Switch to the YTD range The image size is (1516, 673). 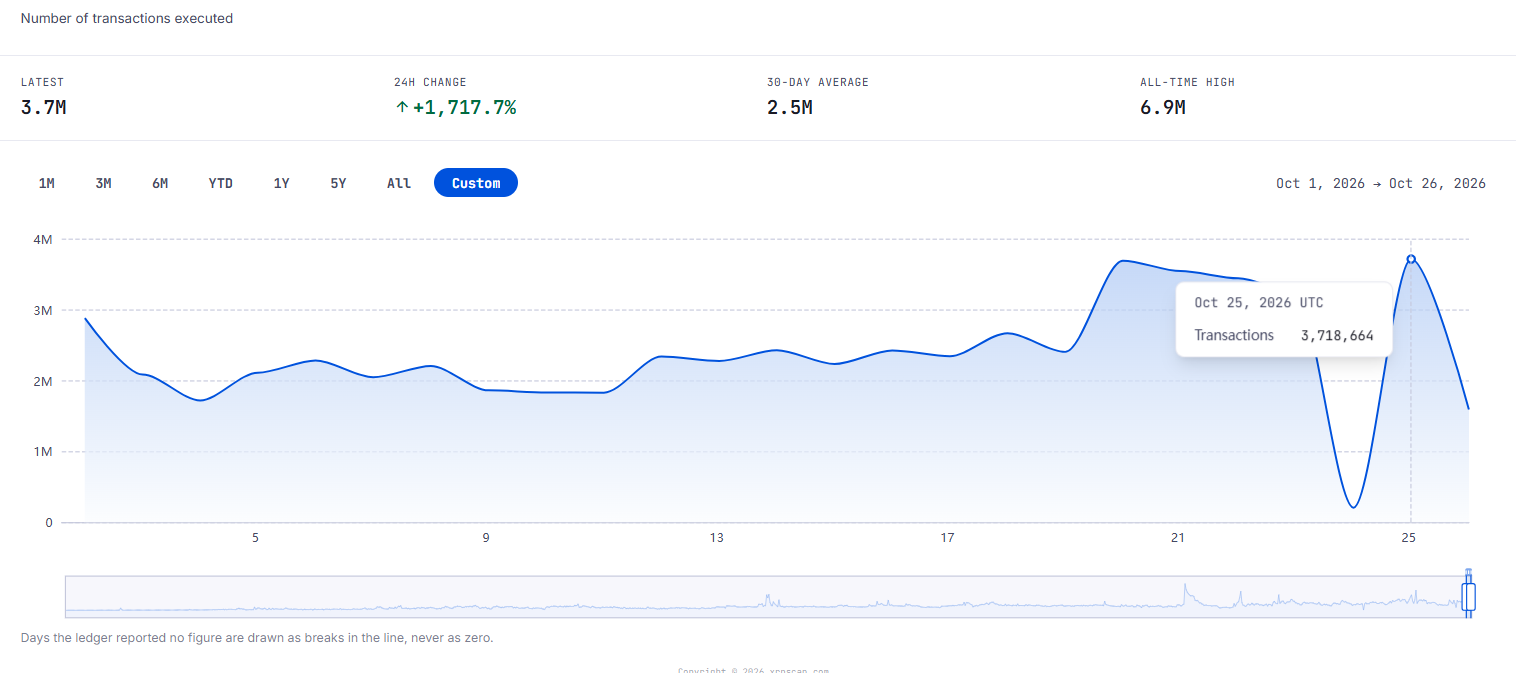pos(221,183)
